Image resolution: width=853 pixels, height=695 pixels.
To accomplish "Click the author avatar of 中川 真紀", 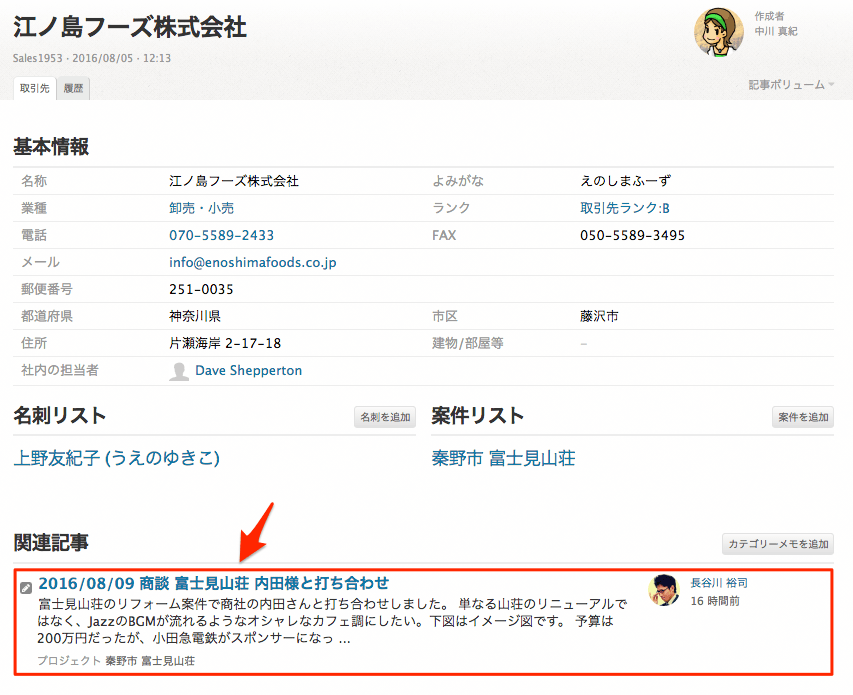I will click(x=719, y=33).
